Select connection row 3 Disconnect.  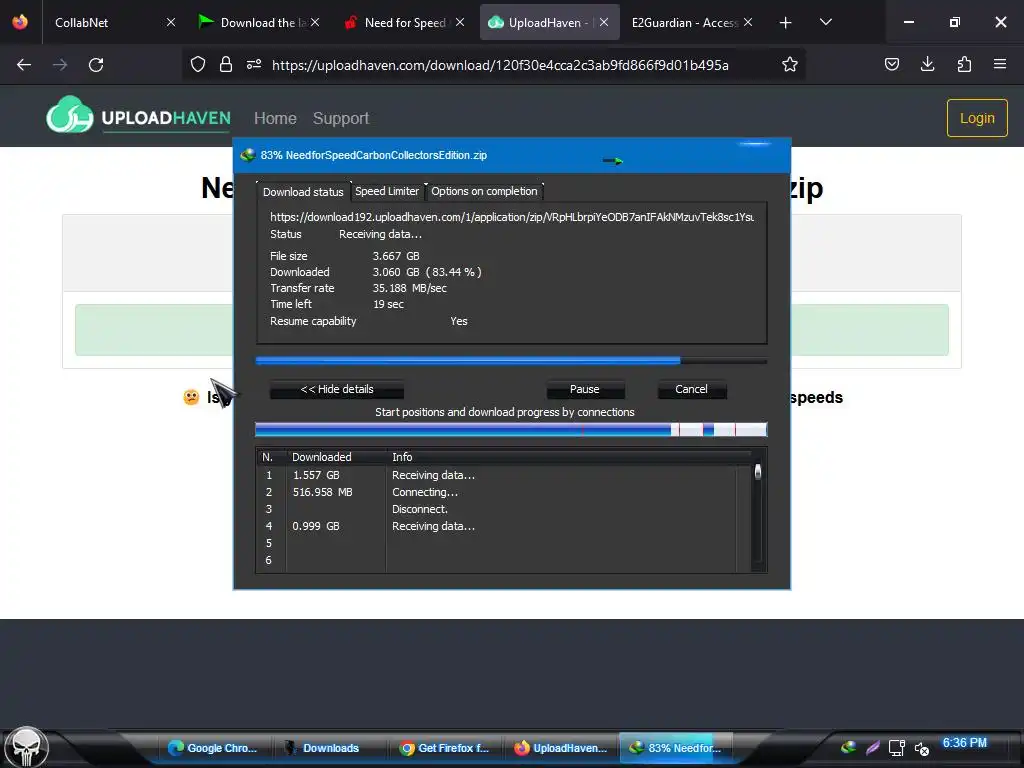coord(503,509)
